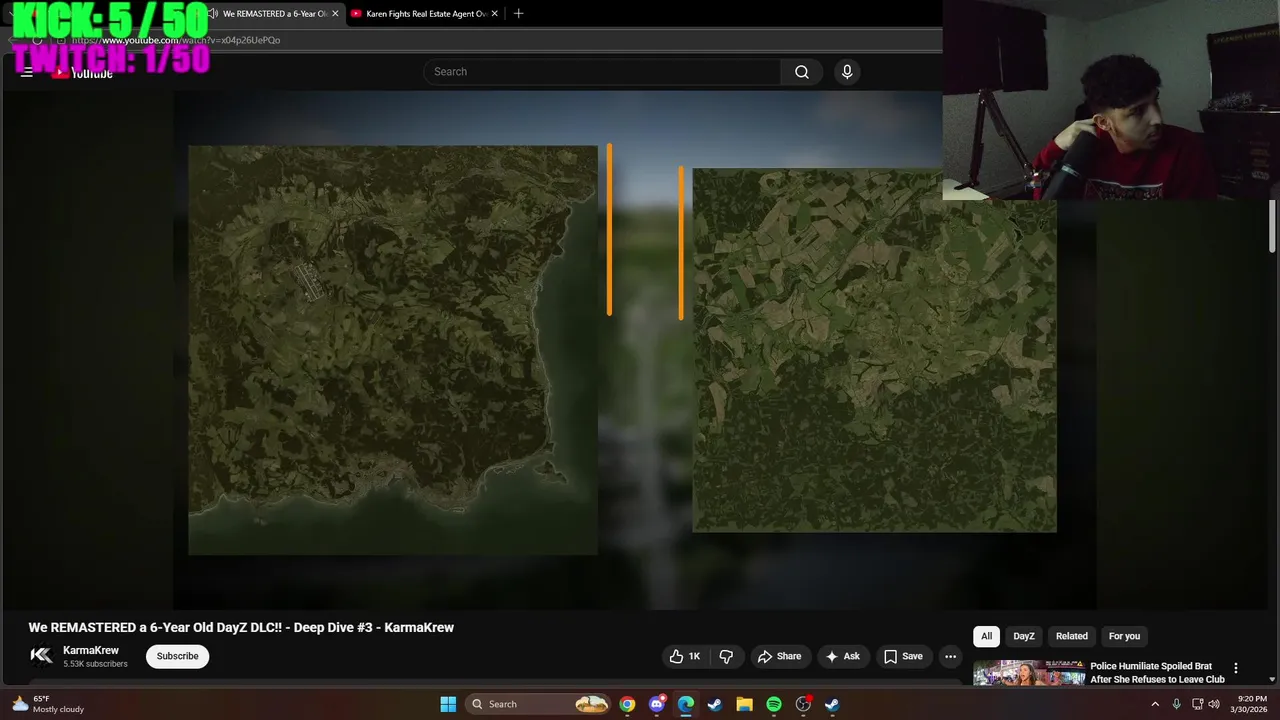Activate voice search microphone in YouTube
This screenshot has height=720, width=1280.
click(x=847, y=72)
